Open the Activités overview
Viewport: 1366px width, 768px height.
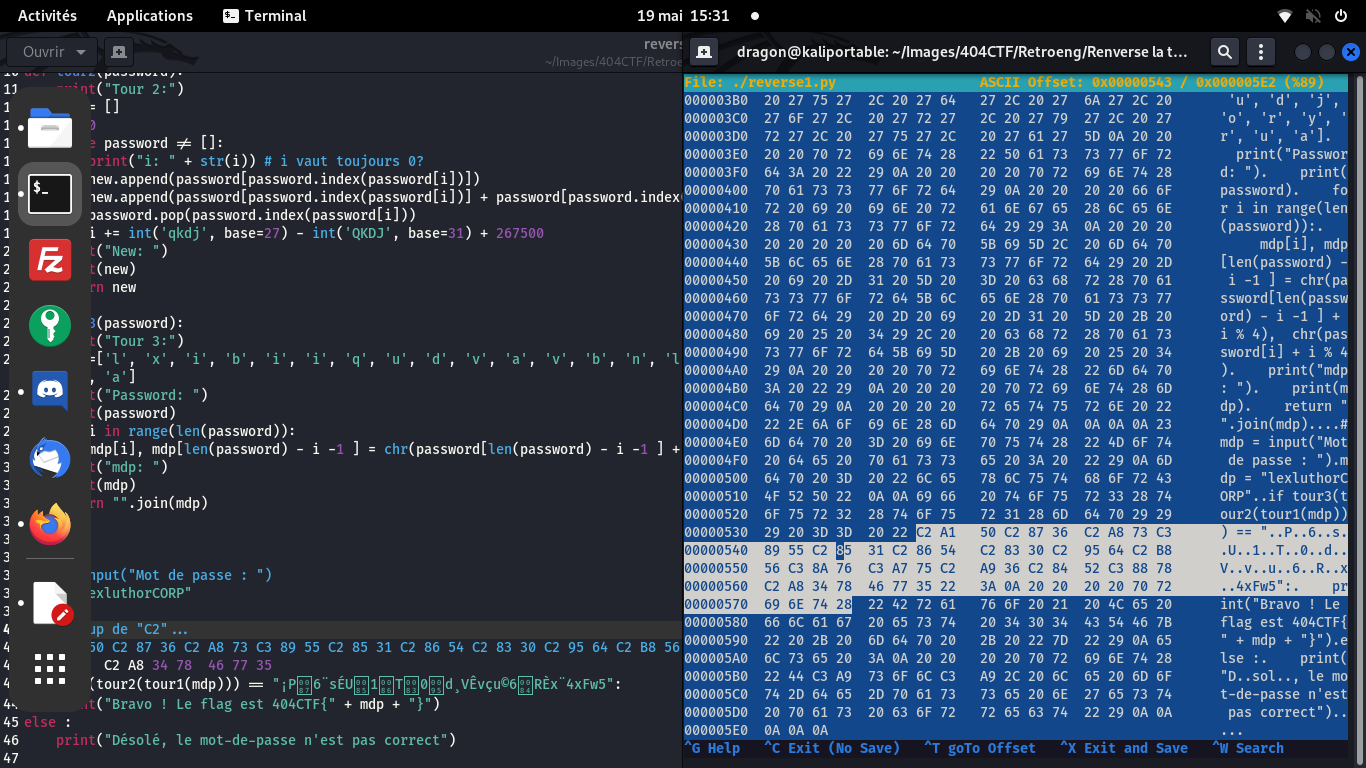pos(47,16)
